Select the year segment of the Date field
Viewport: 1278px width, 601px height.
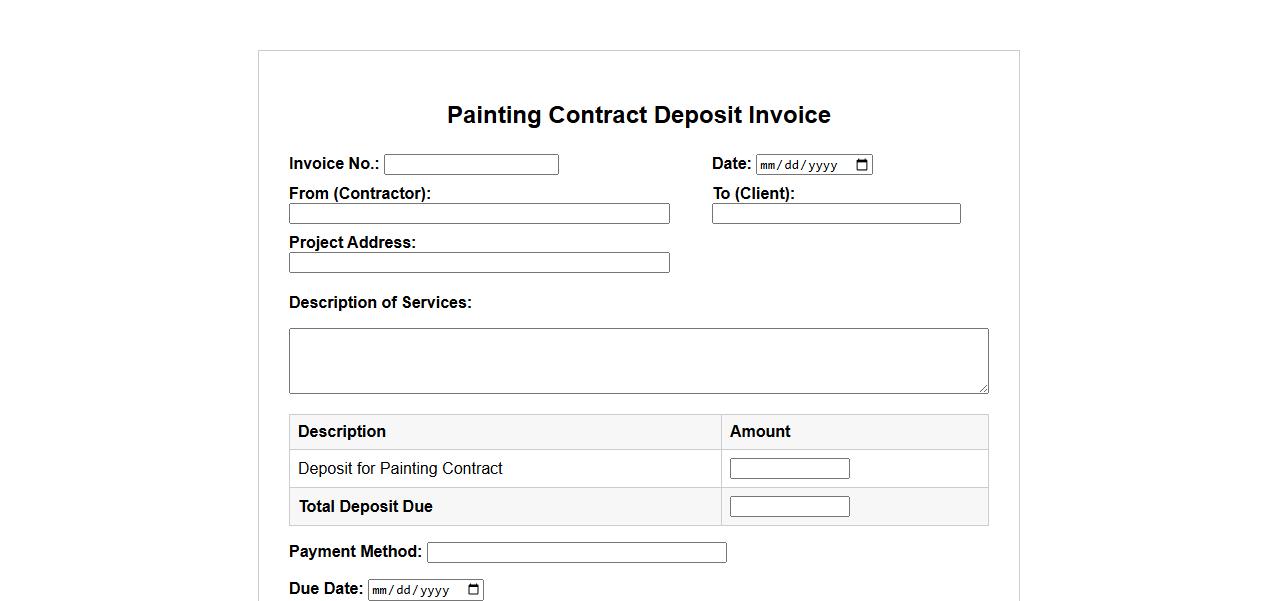[820, 165]
